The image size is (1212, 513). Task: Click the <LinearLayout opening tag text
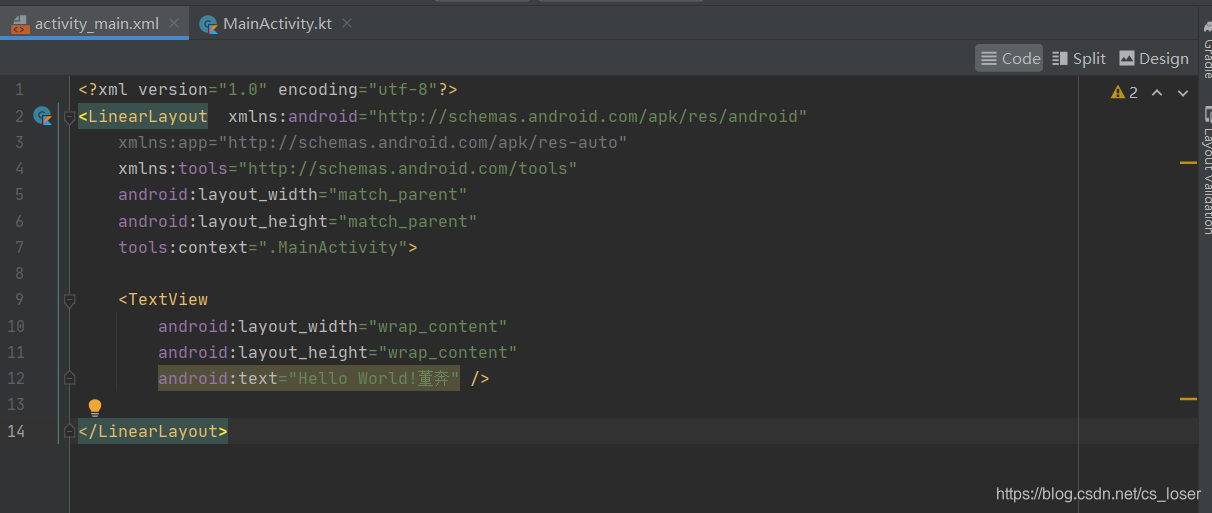pyautogui.click(x=143, y=117)
